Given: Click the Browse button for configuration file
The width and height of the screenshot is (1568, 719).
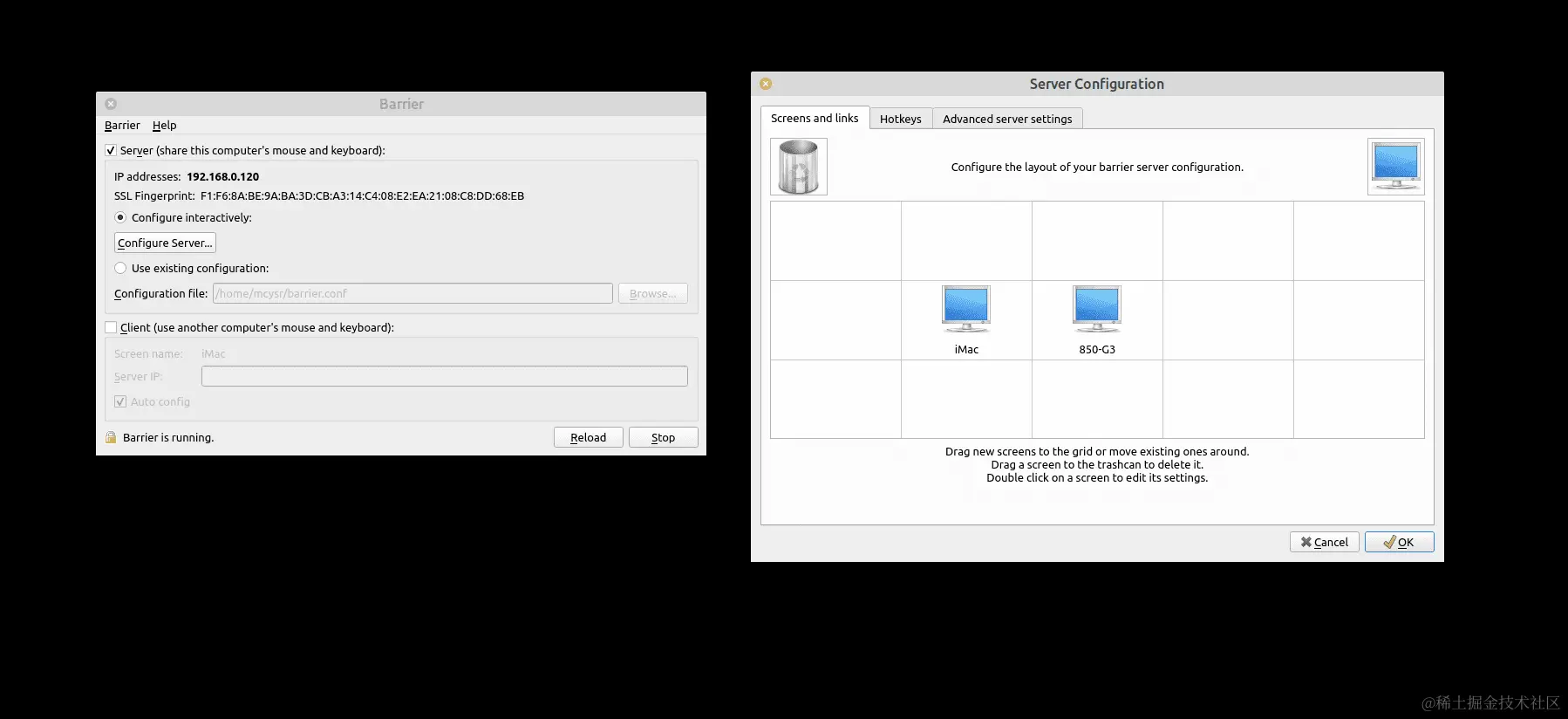Looking at the screenshot, I should click(x=653, y=293).
